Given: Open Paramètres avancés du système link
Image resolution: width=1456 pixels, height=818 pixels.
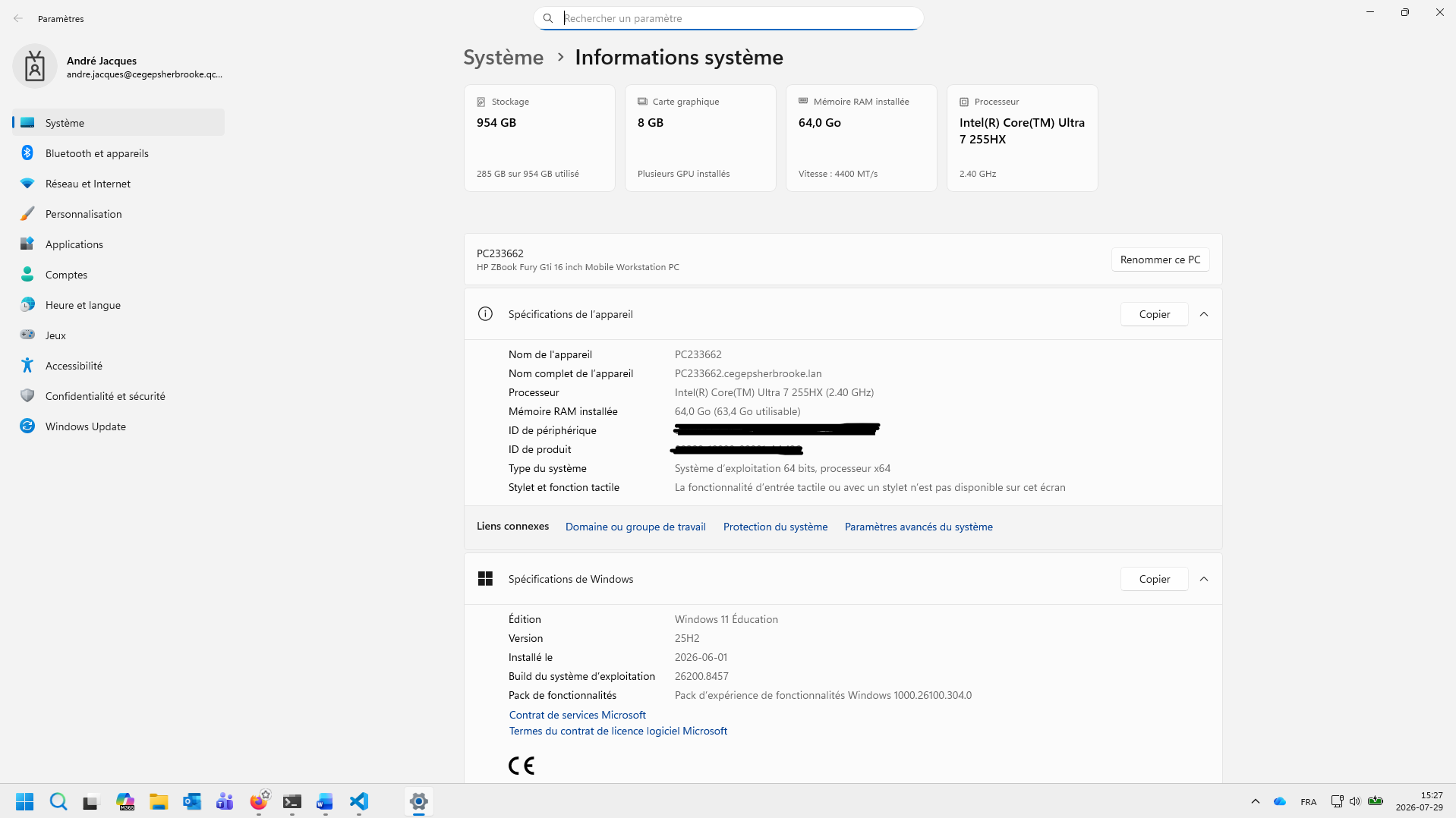Looking at the screenshot, I should point(919,527).
